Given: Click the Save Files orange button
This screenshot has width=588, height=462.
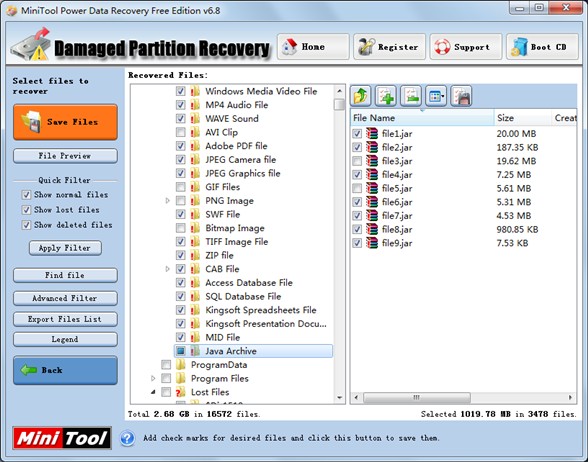Looking at the screenshot, I should [65, 122].
